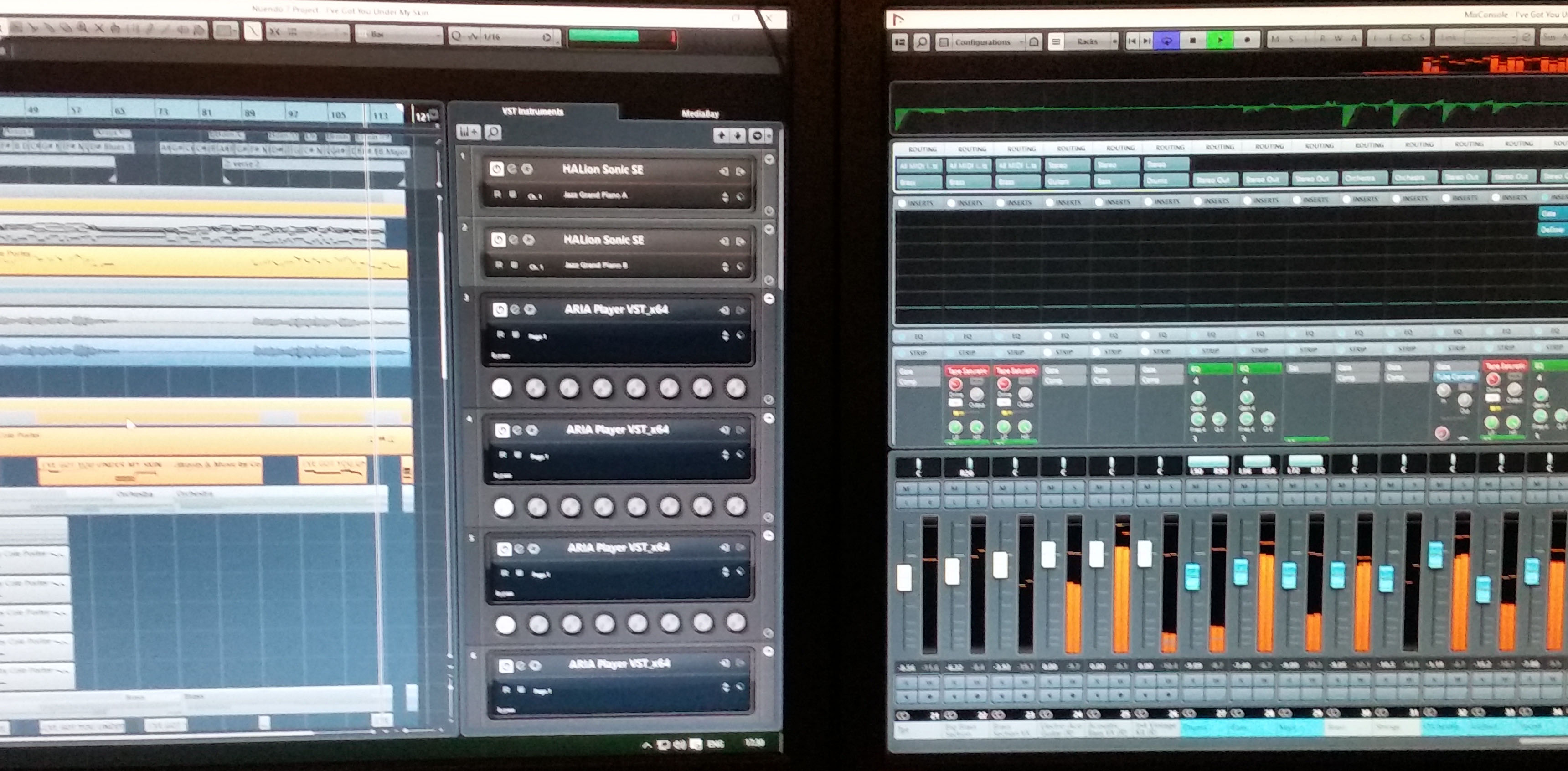
Task: Click bar 81 on project ruler
Action: 207,112
